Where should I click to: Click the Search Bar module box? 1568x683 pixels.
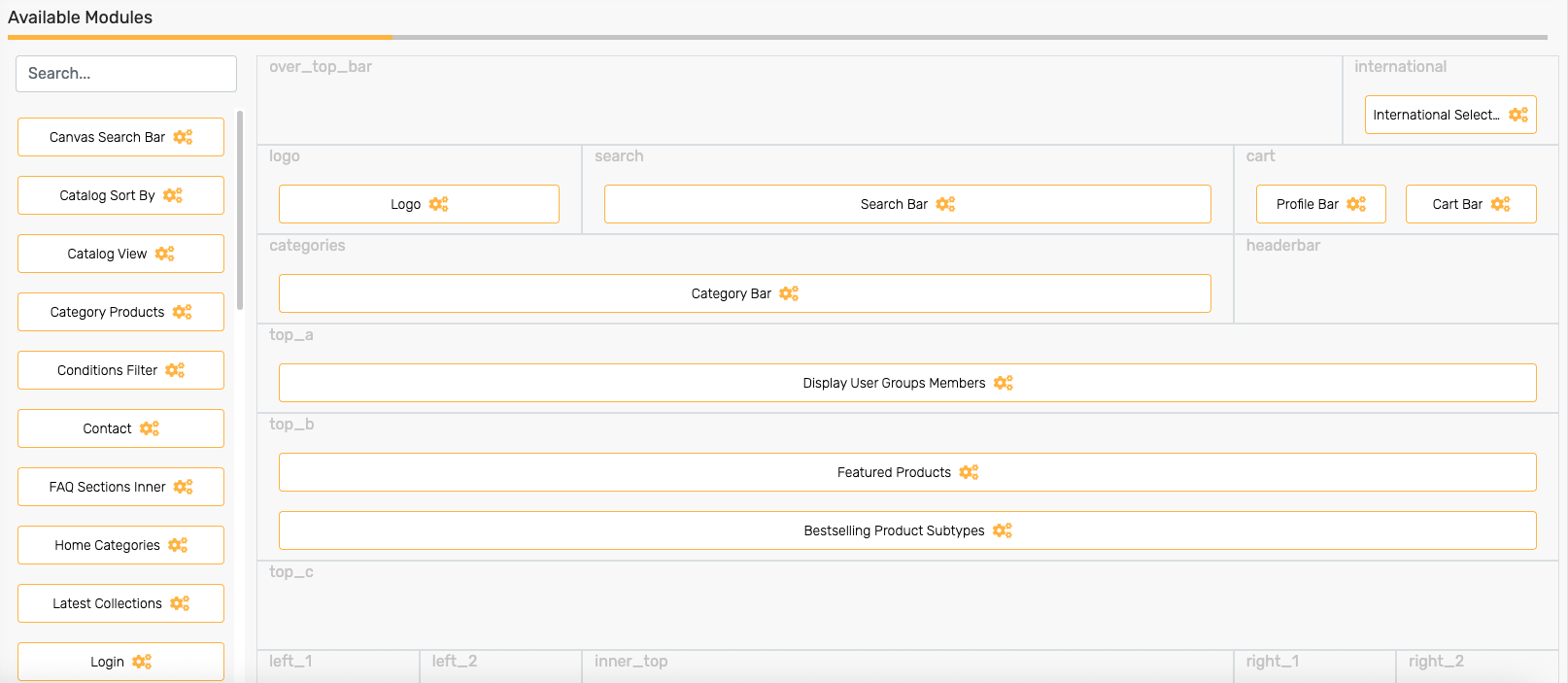(x=907, y=204)
